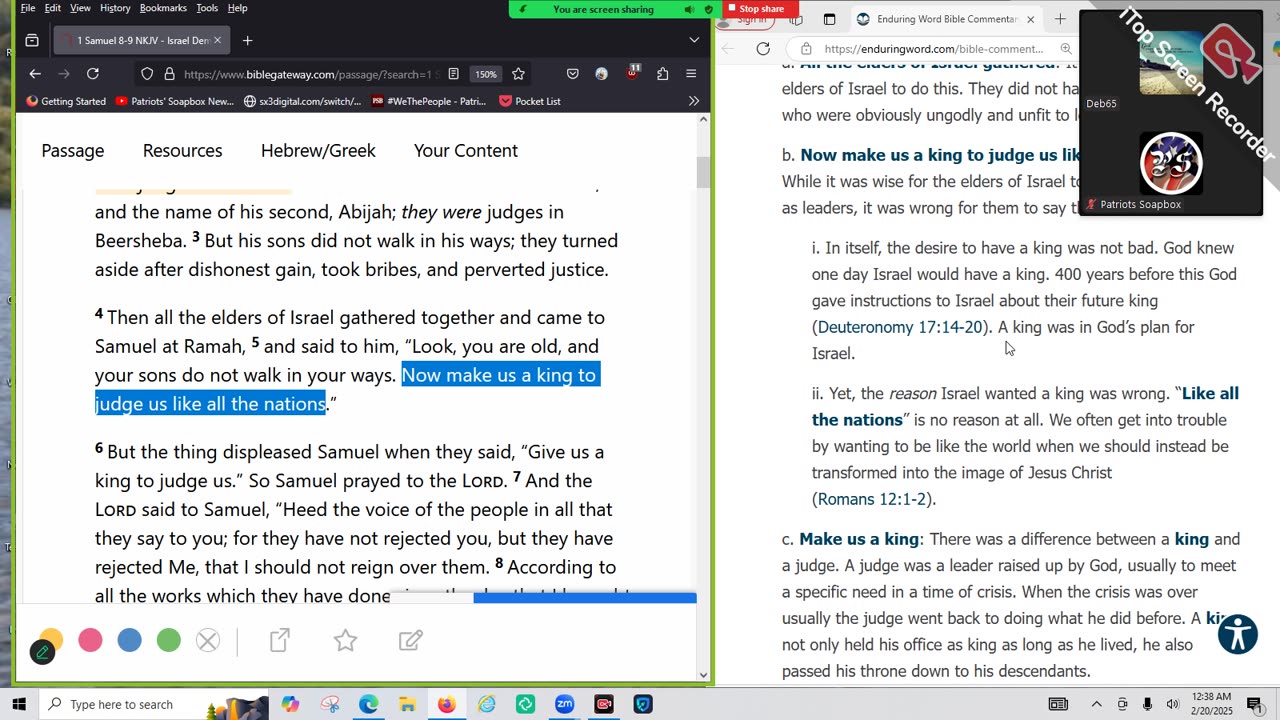Open Firefox recent browsing (Firefox View) icon
This screenshot has width=1280, height=720.
[x=32, y=40]
